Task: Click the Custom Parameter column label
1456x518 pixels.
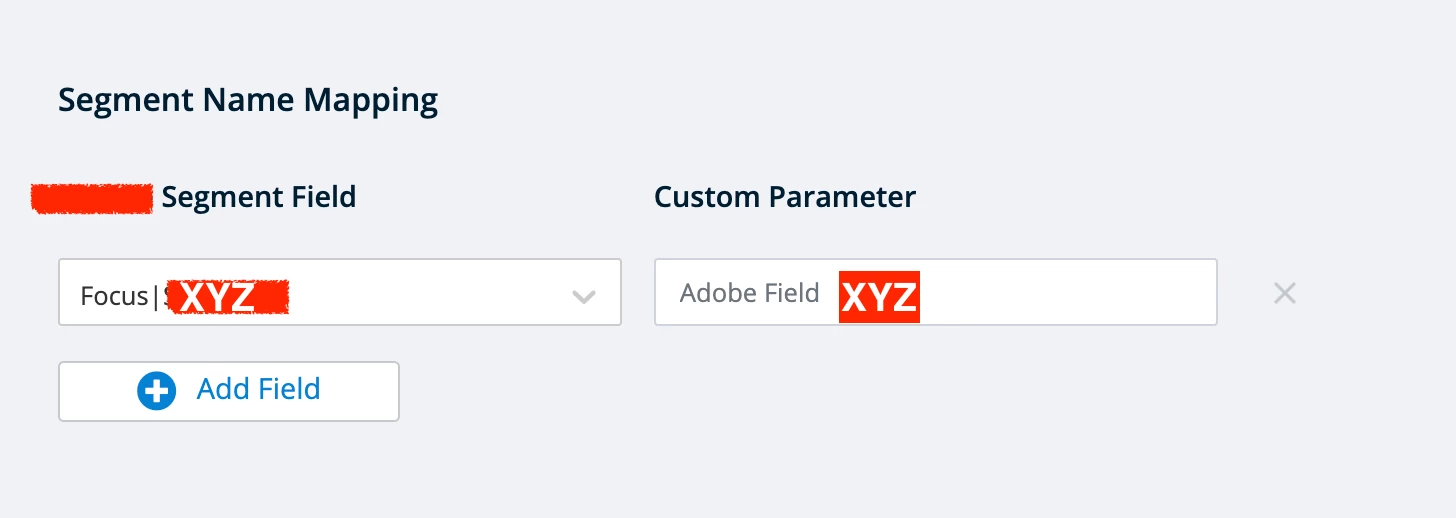Action: tap(784, 197)
